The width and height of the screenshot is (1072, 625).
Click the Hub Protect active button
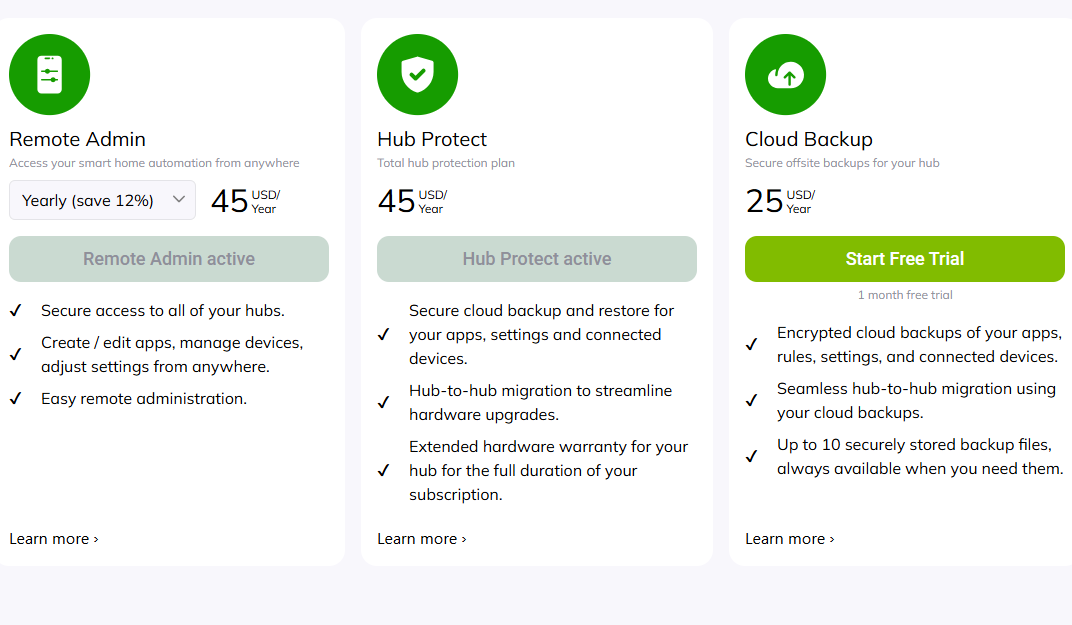tap(537, 259)
